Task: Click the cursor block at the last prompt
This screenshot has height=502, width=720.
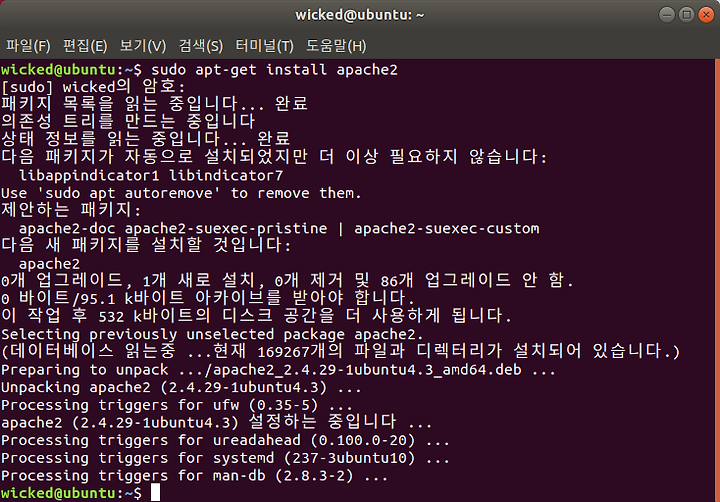Action: (x=155, y=493)
